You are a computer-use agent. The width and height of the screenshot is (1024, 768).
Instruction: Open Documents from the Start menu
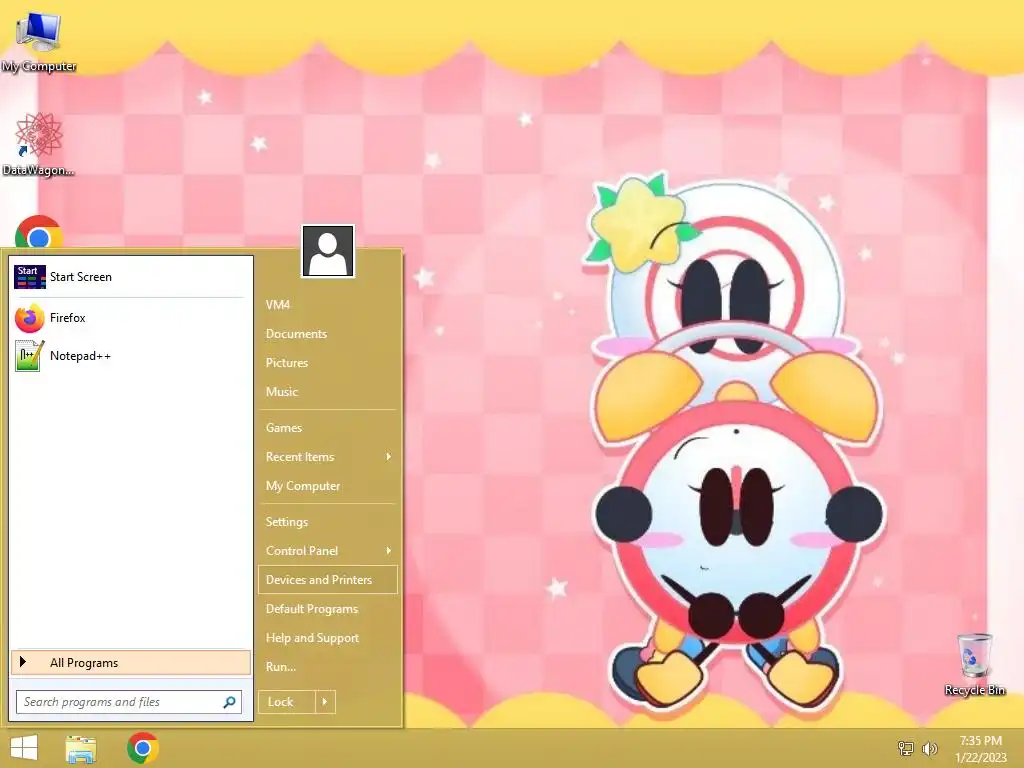pos(328,334)
